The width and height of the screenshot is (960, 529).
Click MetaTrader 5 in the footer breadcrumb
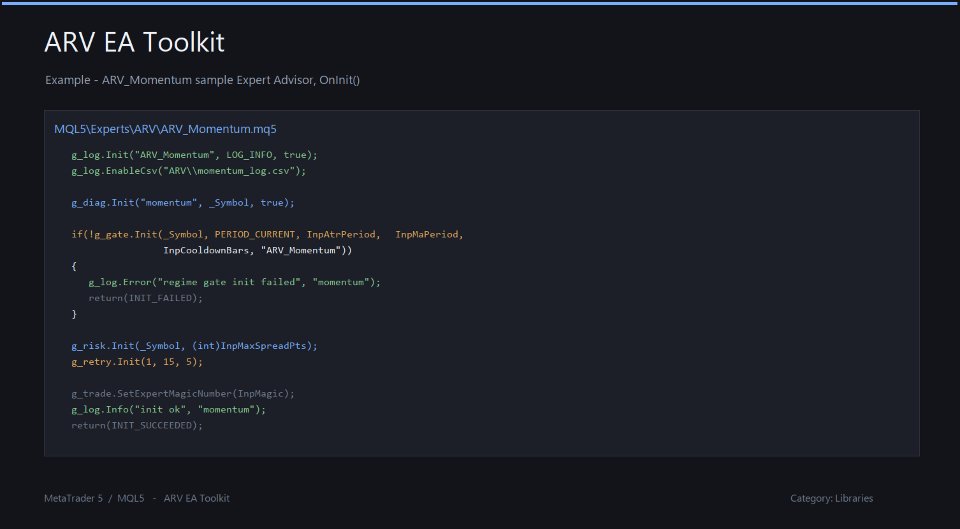click(x=73, y=498)
